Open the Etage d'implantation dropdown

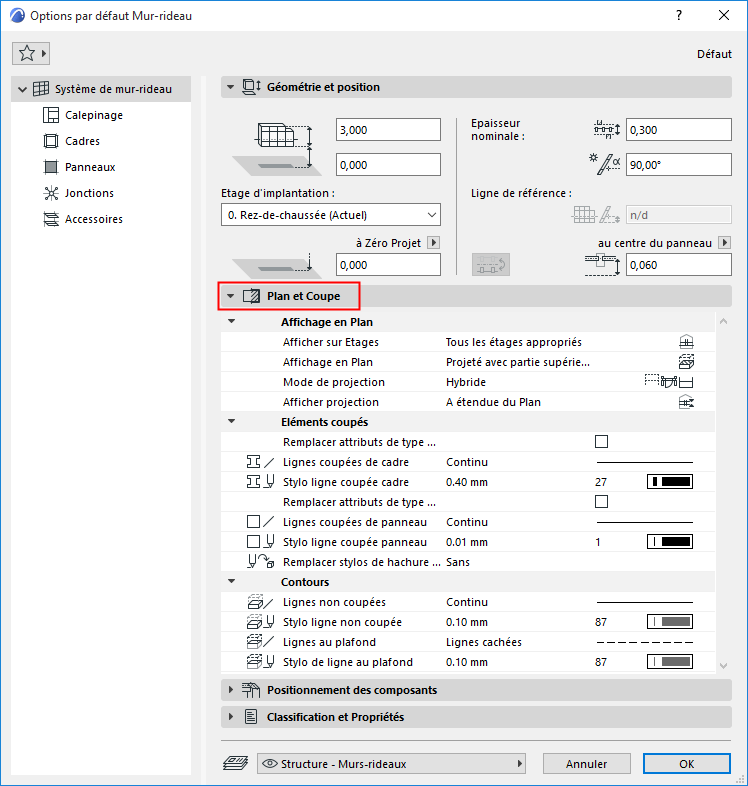(x=331, y=215)
